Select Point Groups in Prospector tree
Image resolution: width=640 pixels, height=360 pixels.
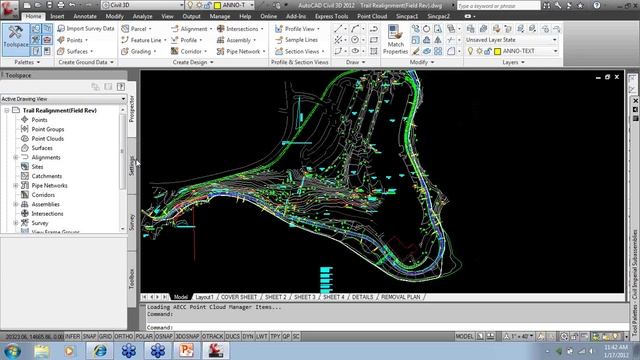(48, 129)
